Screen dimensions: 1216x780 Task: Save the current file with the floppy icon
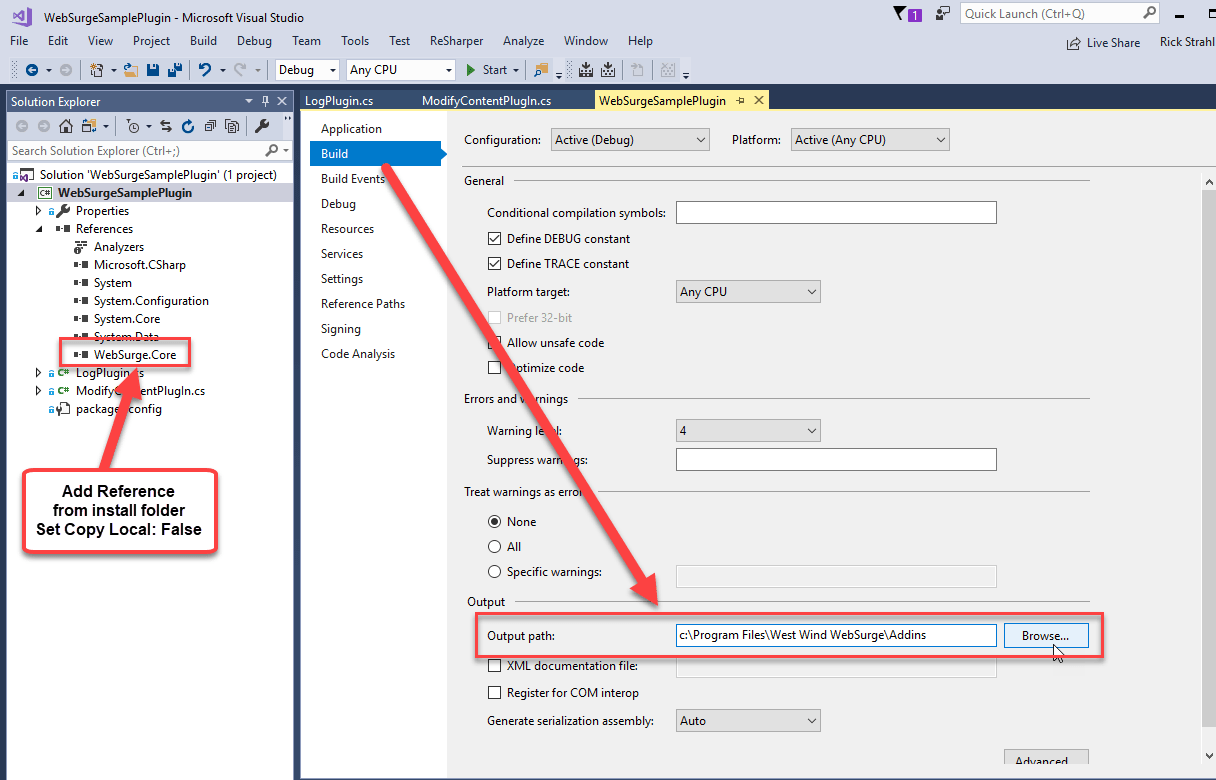[x=153, y=70]
